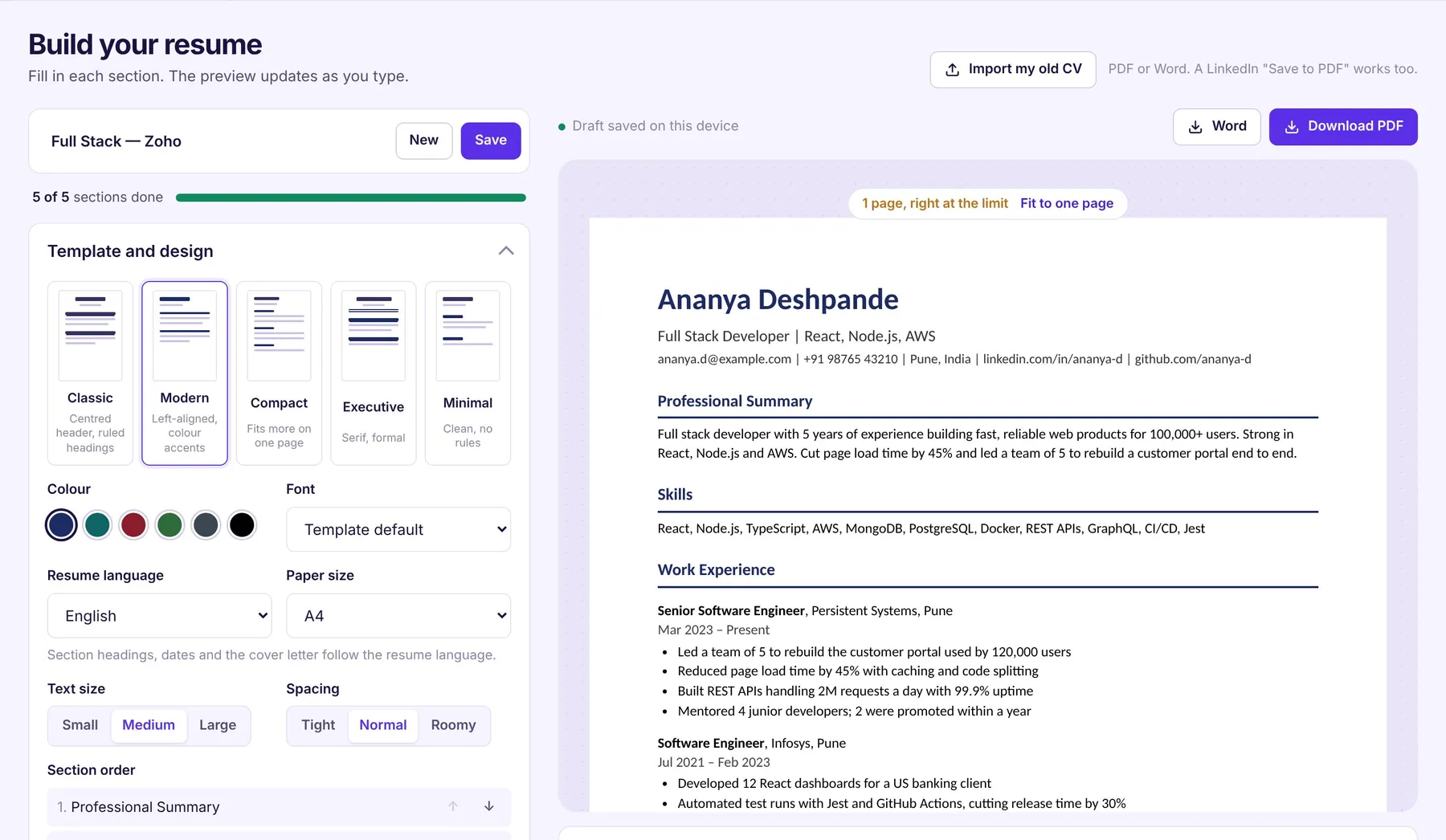Set spacing to Normal

(383, 725)
